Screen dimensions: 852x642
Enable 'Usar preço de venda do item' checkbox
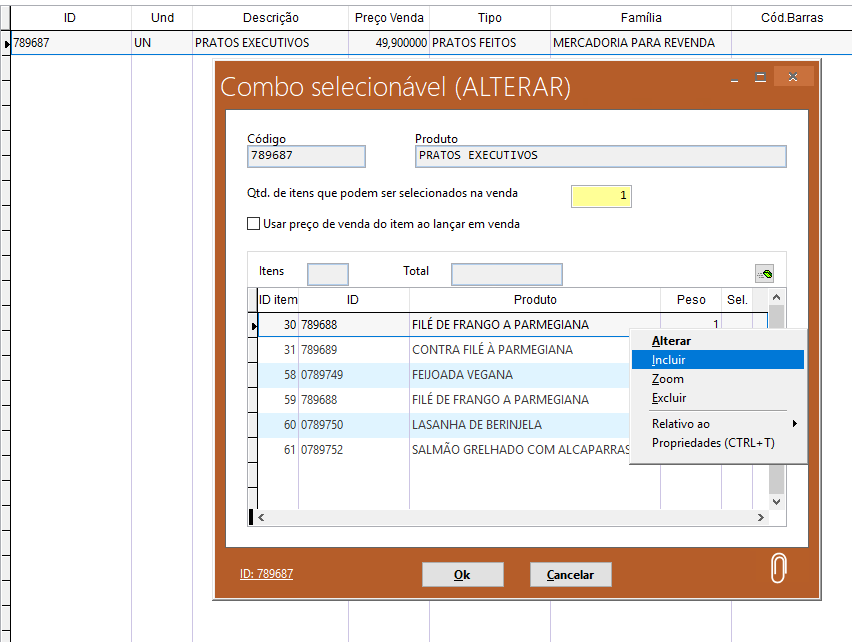[253, 224]
